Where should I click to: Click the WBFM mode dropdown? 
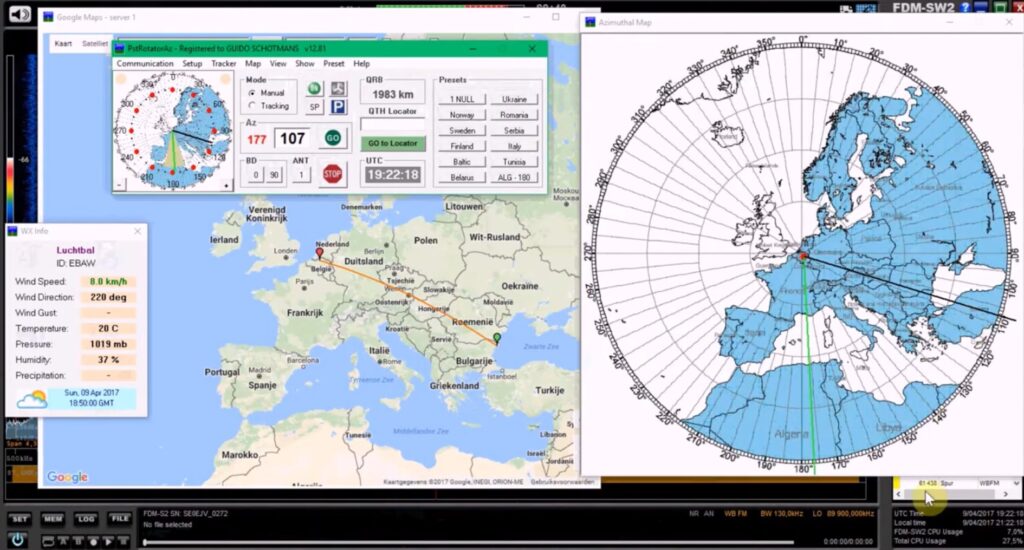point(997,483)
